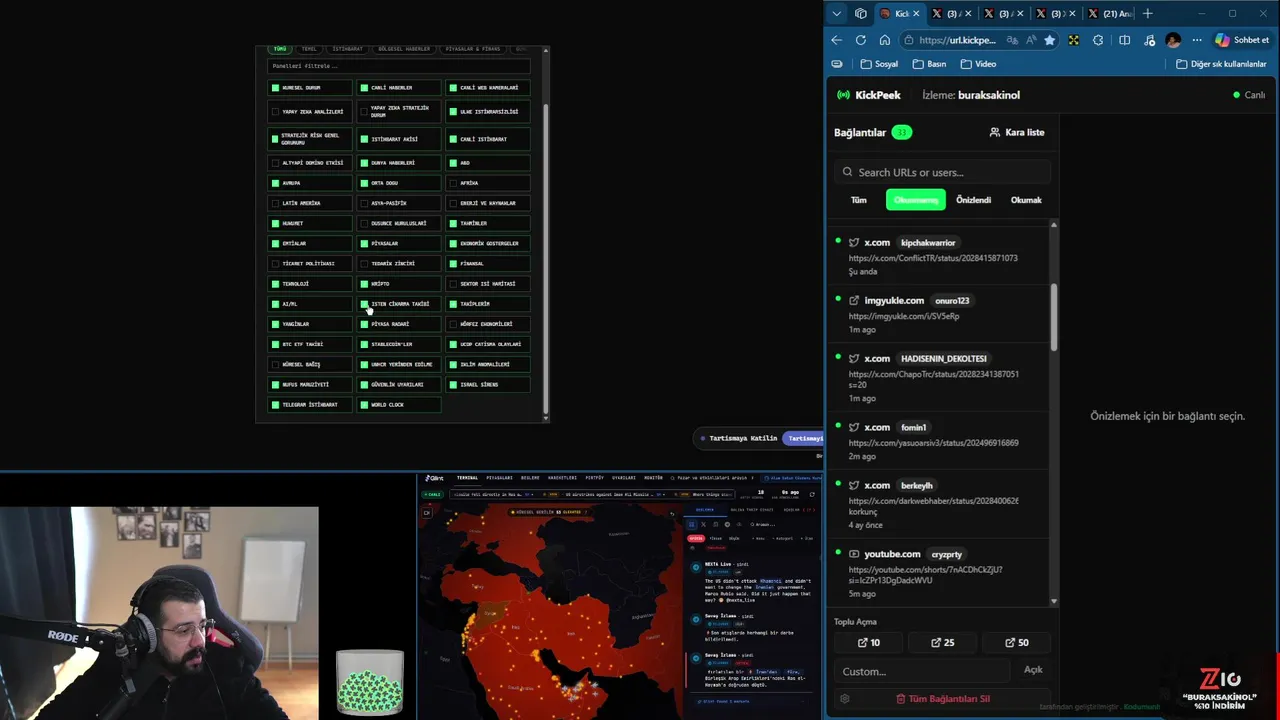The width and height of the screenshot is (1280, 720).
Task: Select TÜMÜ category tab in panel filter
Action: 280,49
